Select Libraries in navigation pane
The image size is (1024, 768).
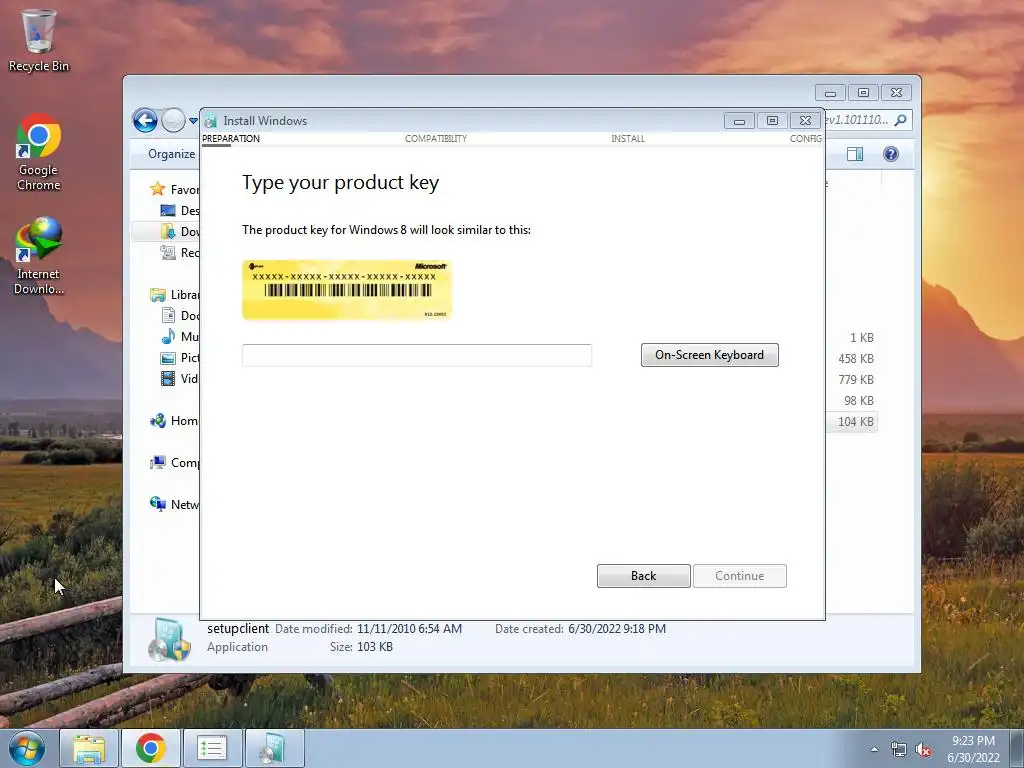pyautogui.click(x=174, y=295)
